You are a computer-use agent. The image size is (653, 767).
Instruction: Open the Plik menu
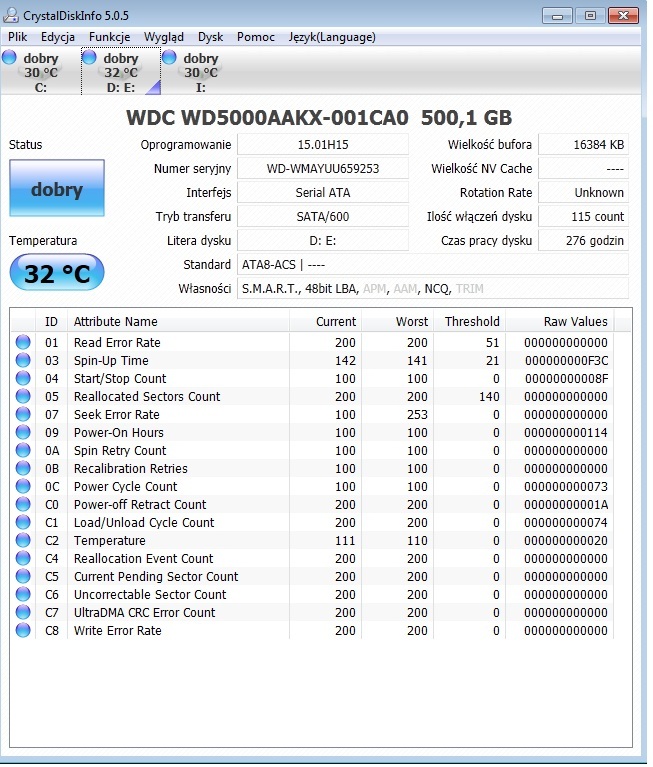click(x=18, y=37)
